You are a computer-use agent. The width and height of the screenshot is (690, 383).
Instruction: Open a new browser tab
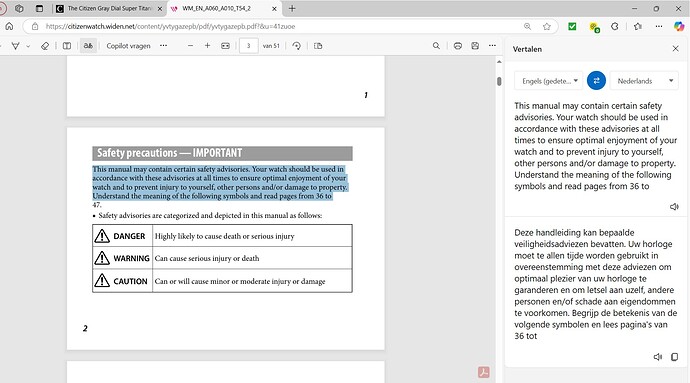[292, 8]
